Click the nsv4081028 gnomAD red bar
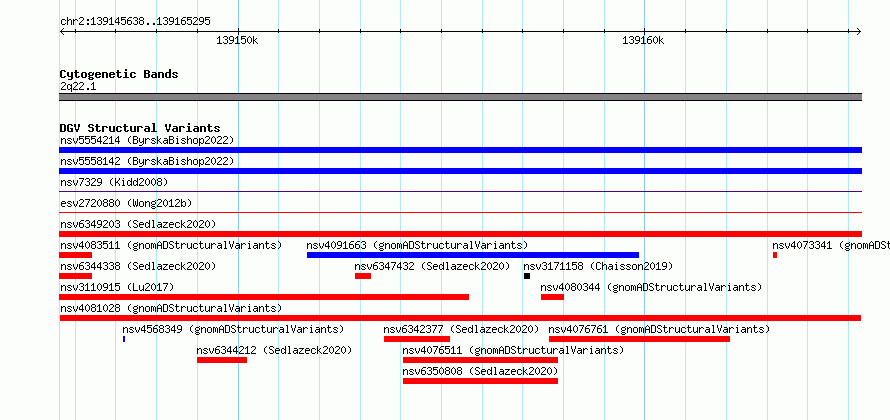Image resolution: width=890 pixels, height=420 pixels. click(x=460, y=318)
